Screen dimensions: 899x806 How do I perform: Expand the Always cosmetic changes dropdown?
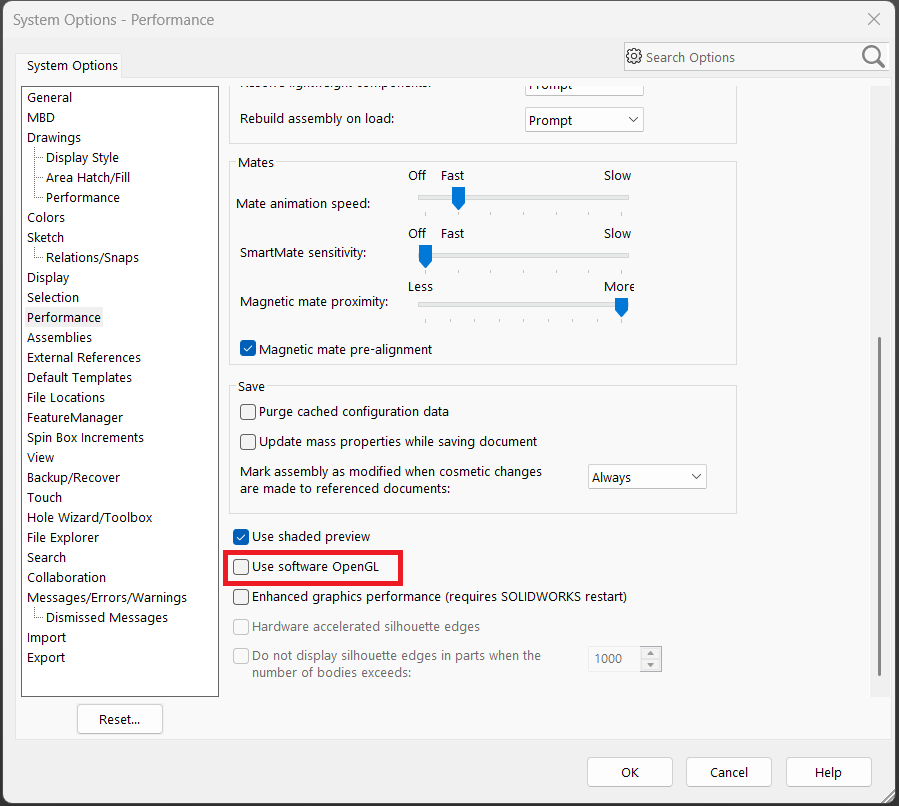tap(647, 477)
